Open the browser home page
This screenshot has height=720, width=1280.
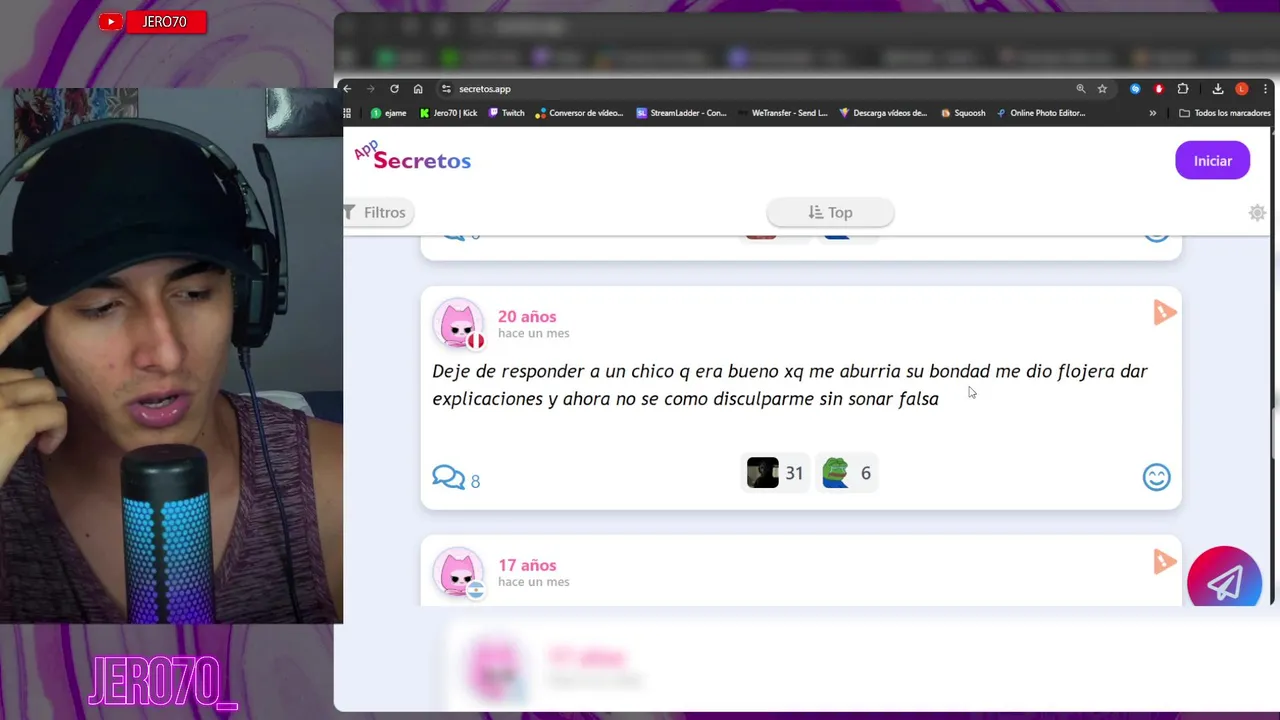(x=418, y=89)
